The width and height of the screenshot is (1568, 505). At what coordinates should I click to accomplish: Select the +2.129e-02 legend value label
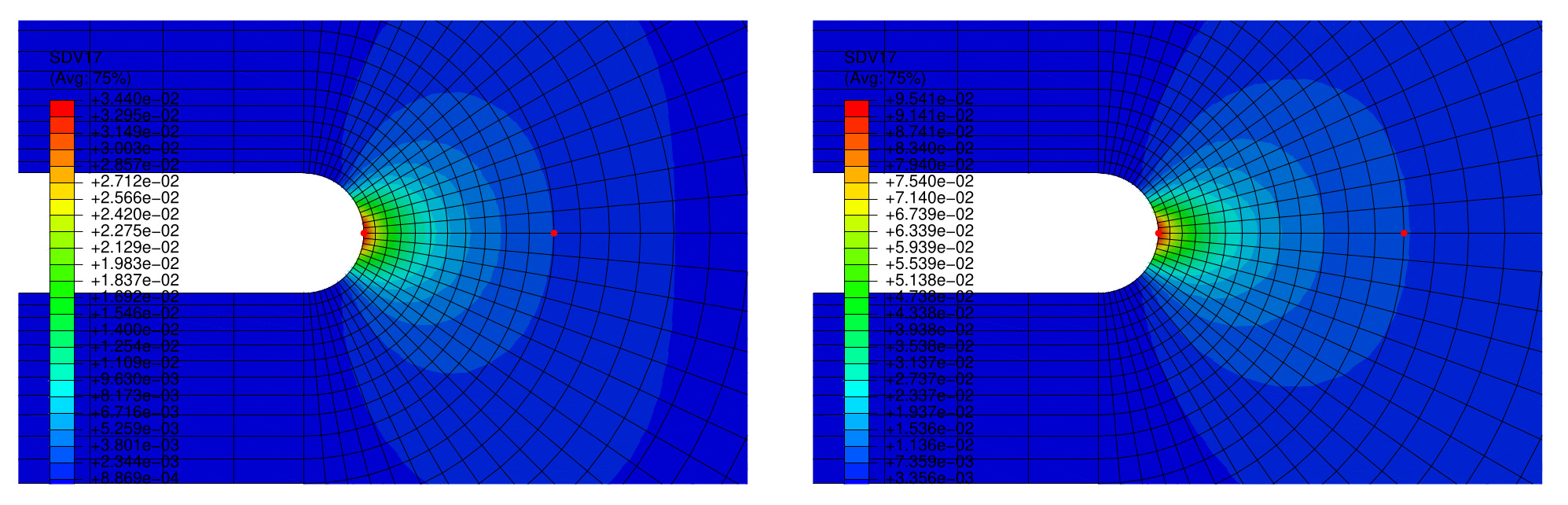point(135,247)
